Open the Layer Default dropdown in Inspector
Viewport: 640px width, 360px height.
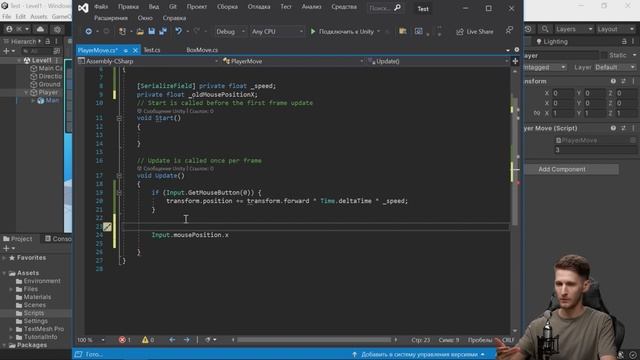click(615, 67)
